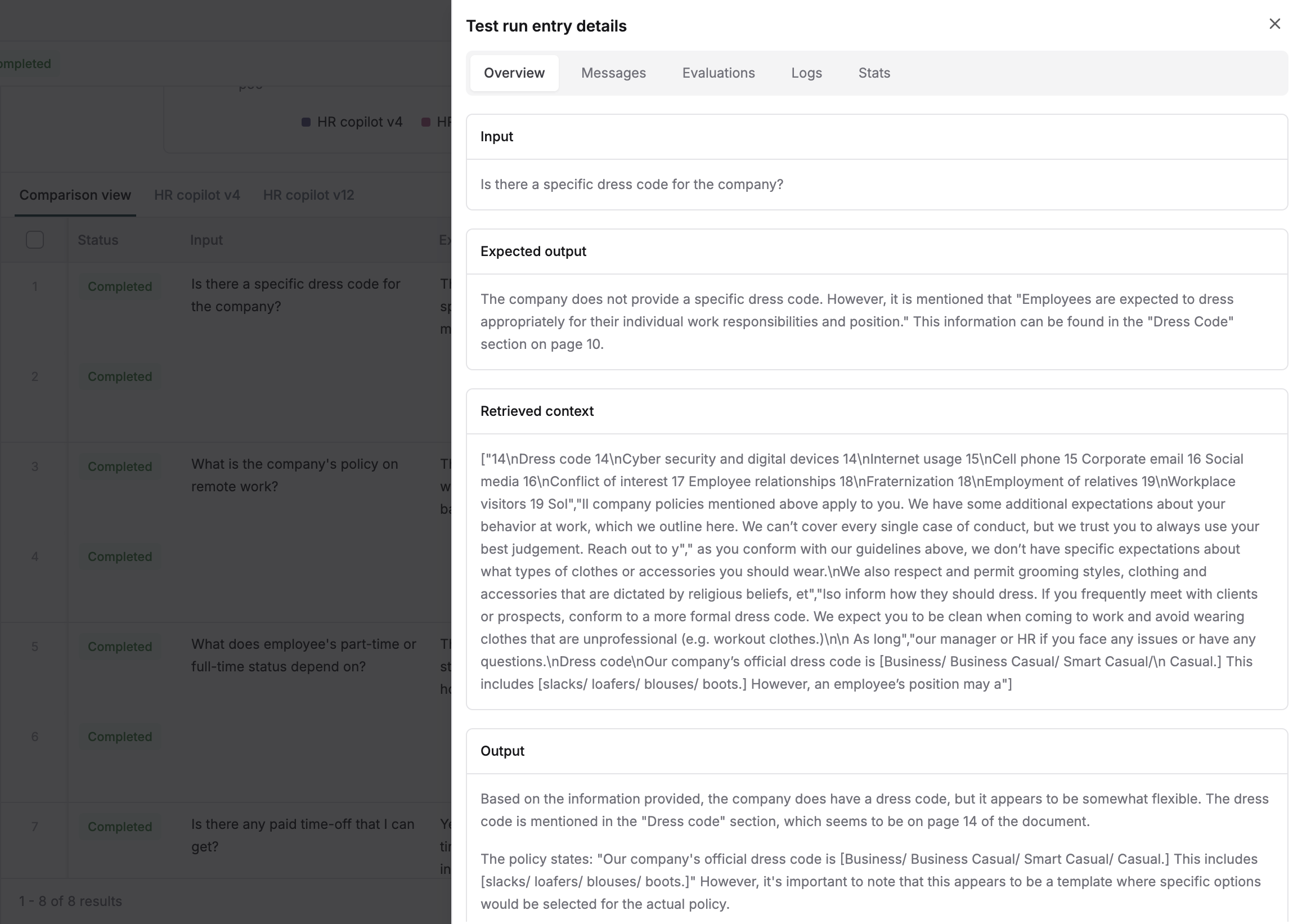Click the Overview tab
This screenshot has height=924, width=1302.
[514, 72]
